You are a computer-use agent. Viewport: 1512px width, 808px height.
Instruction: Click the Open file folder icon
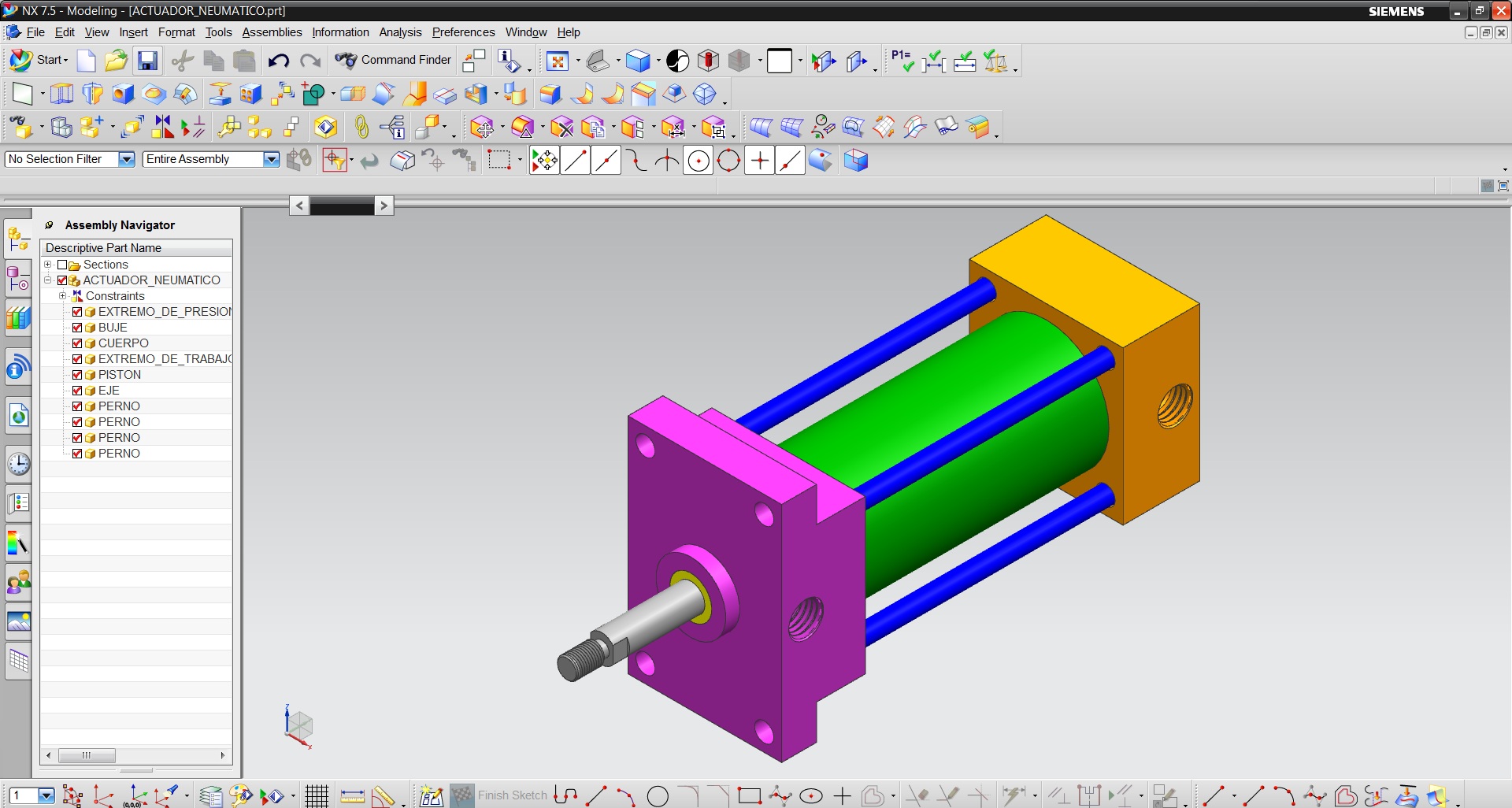pyautogui.click(x=116, y=61)
